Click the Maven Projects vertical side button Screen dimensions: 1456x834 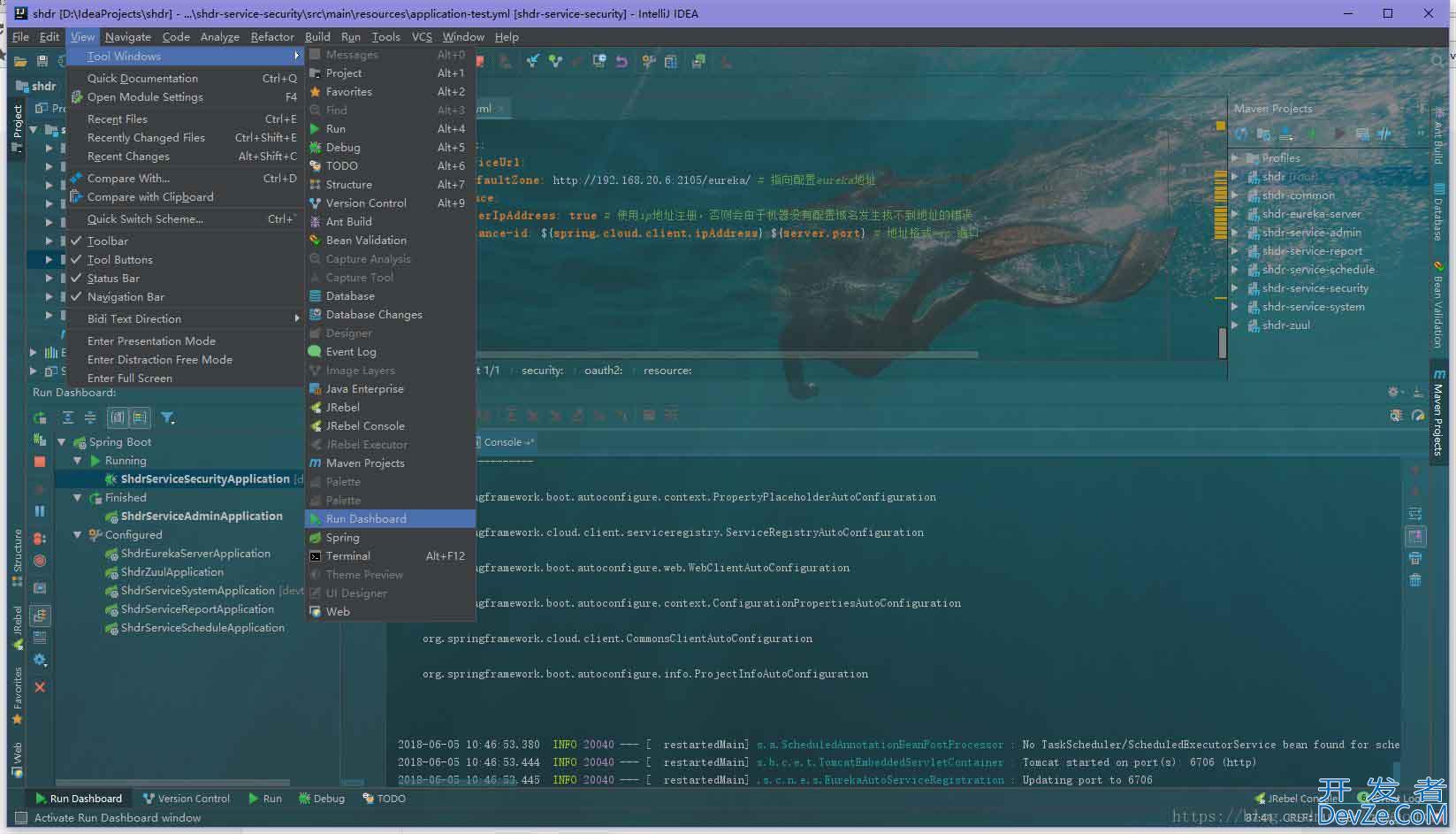click(1439, 411)
